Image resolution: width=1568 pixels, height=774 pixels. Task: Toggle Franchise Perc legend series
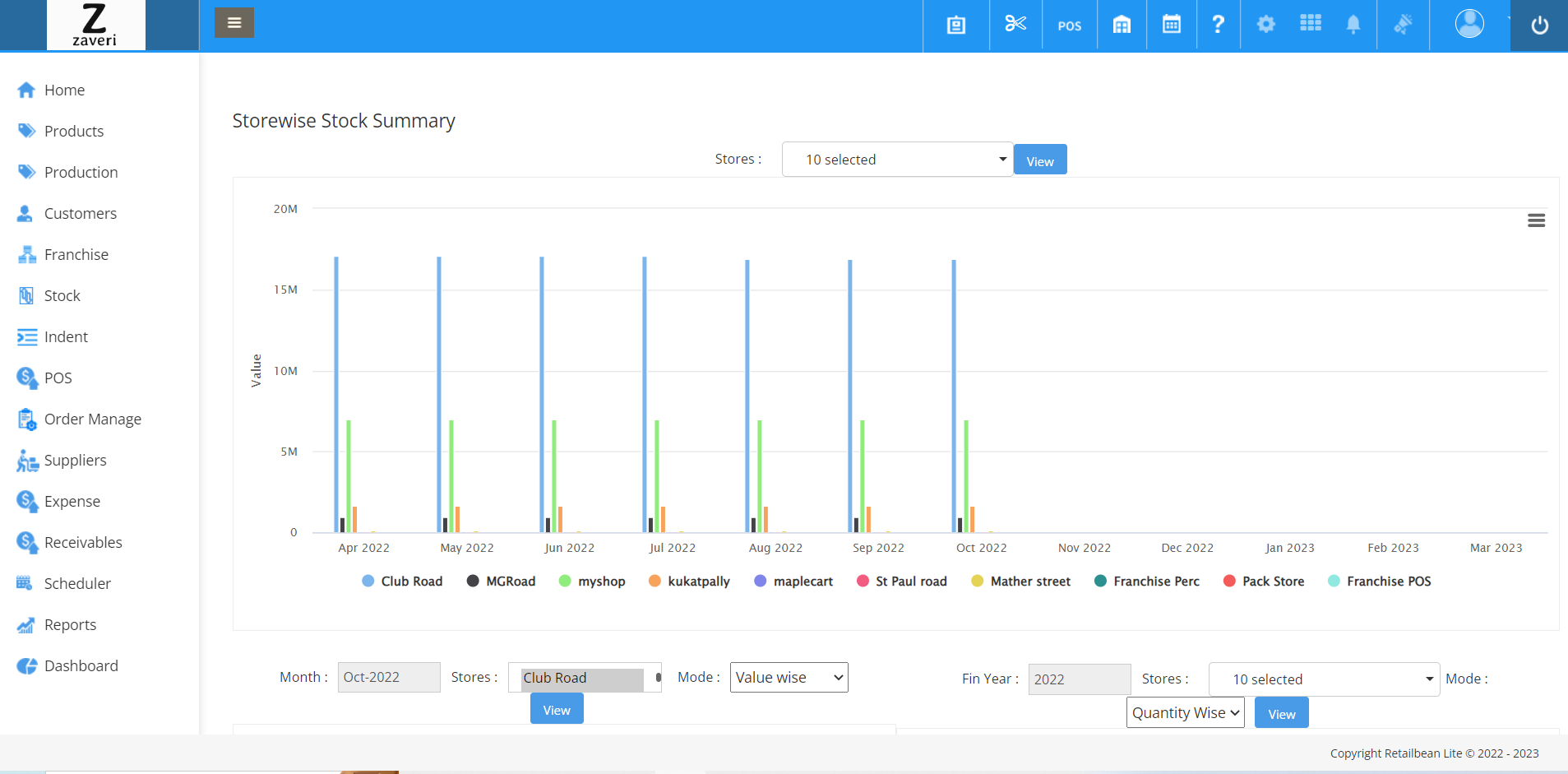(x=1147, y=581)
